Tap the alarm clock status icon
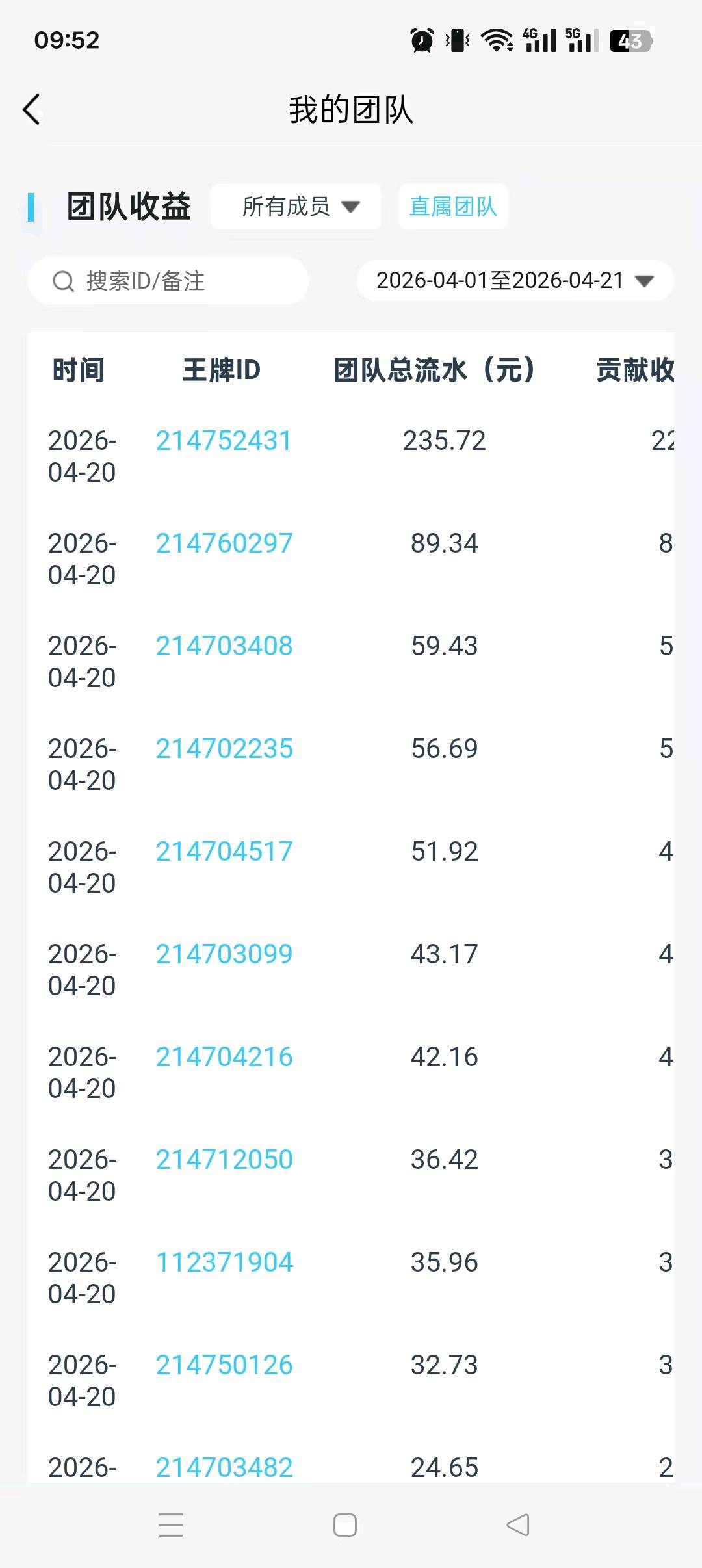 point(422,40)
